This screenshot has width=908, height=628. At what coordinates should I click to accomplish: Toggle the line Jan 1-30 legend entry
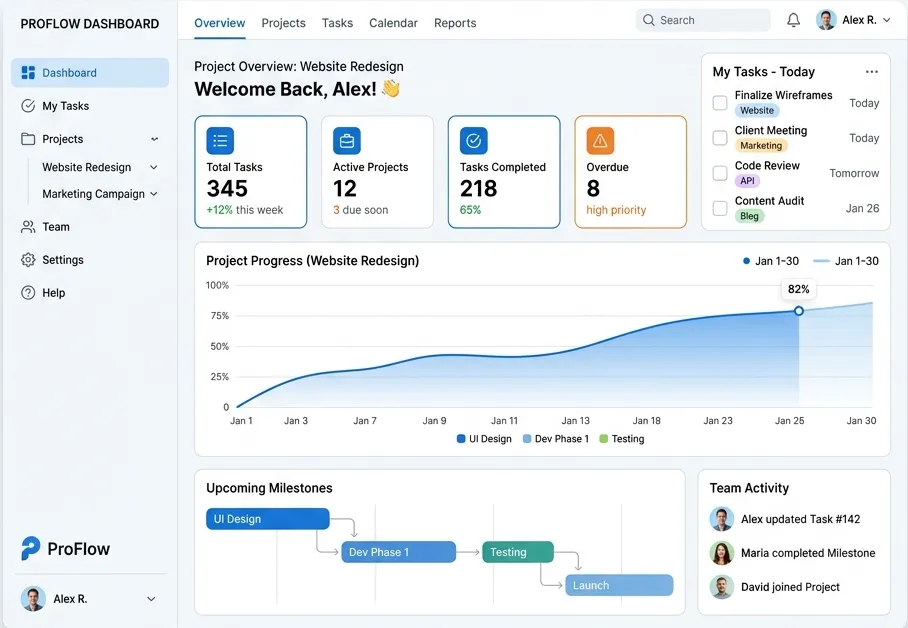click(x=846, y=261)
